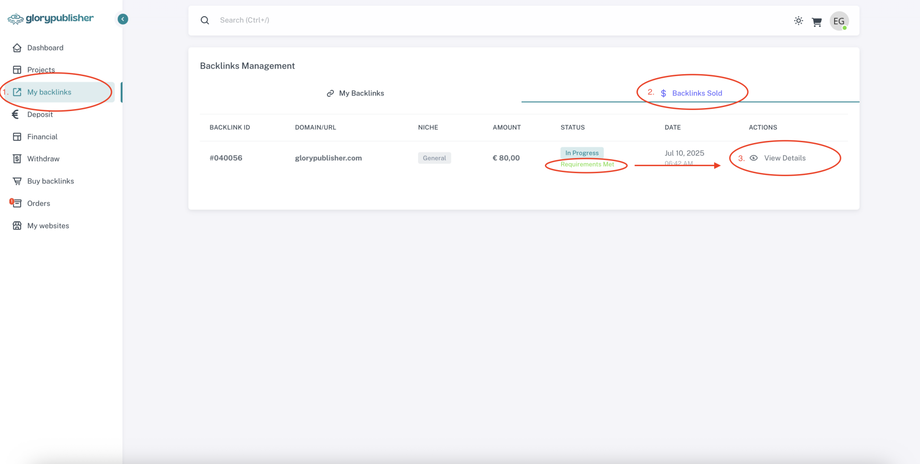Open Financial in the sidebar

pos(42,137)
